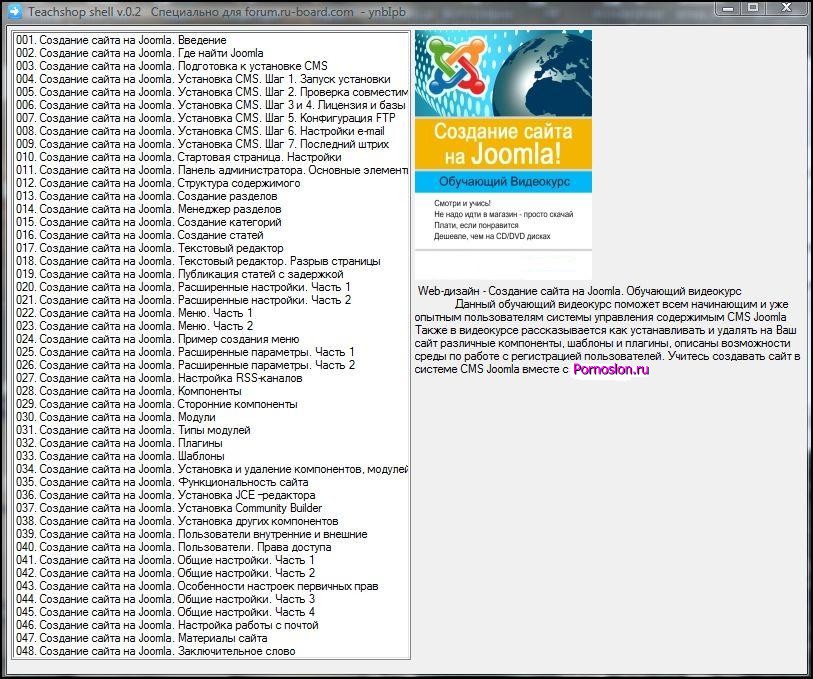Close the Teachshop shell window

tap(787, 8)
